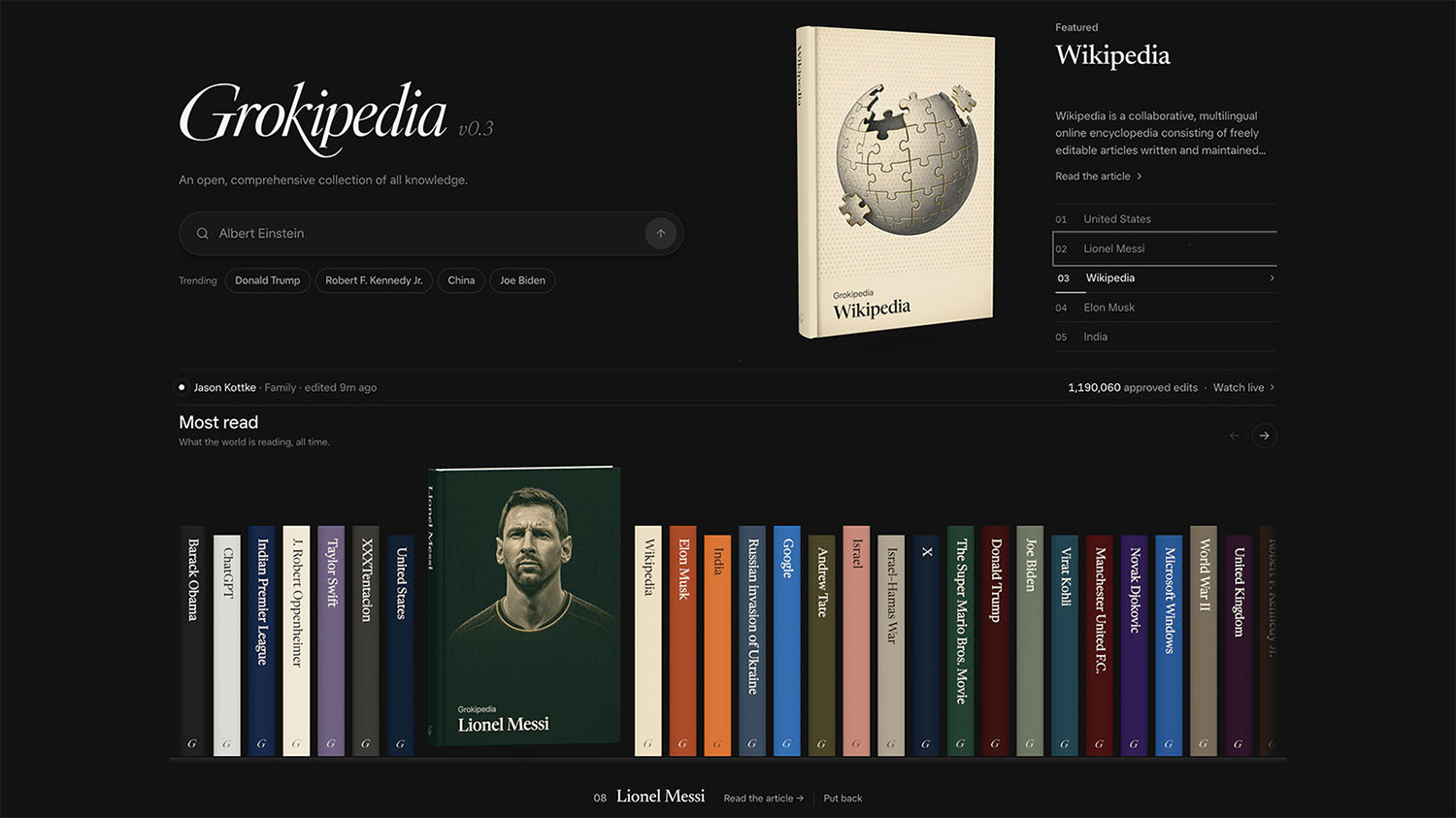Search field containing Albert Einstein
The width and height of the screenshot is (1456, 818).
pyautogui.click(x=431, y=234)
